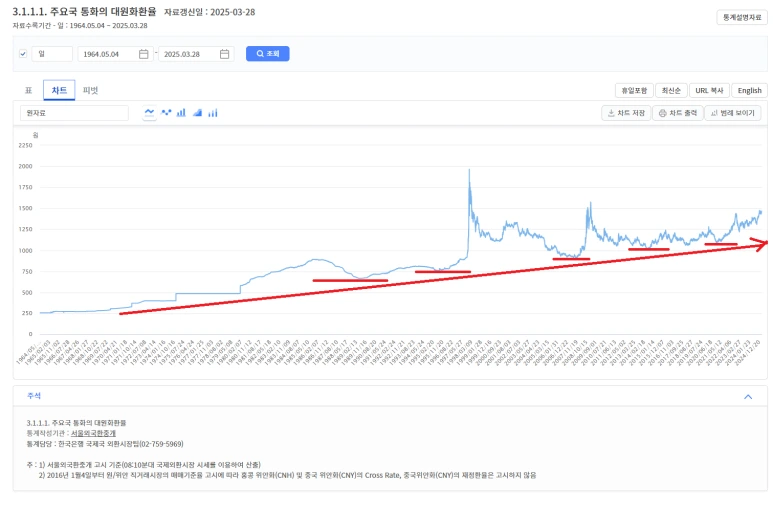
Task: Click the 1750 y-axis label
Action: tap(25, 187)
